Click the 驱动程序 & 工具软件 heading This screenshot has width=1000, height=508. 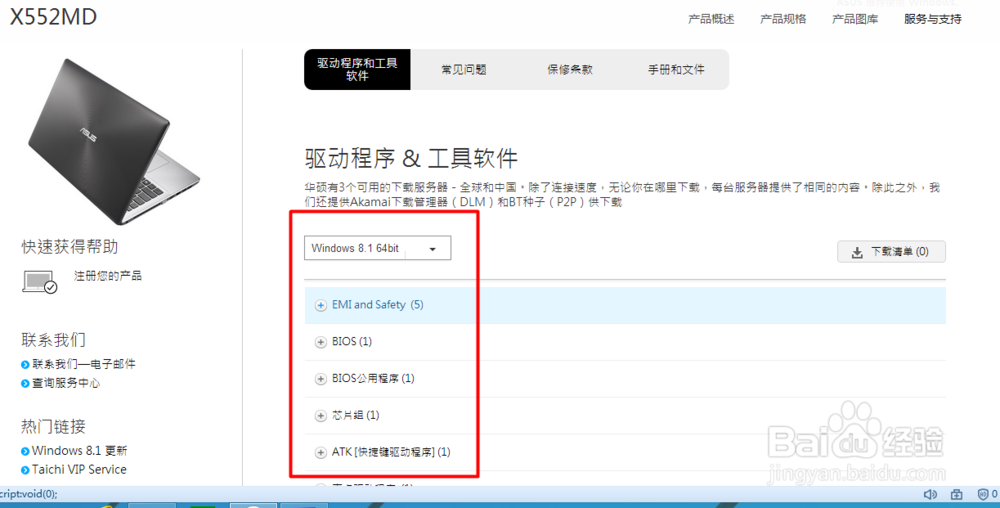coord(411,158)
